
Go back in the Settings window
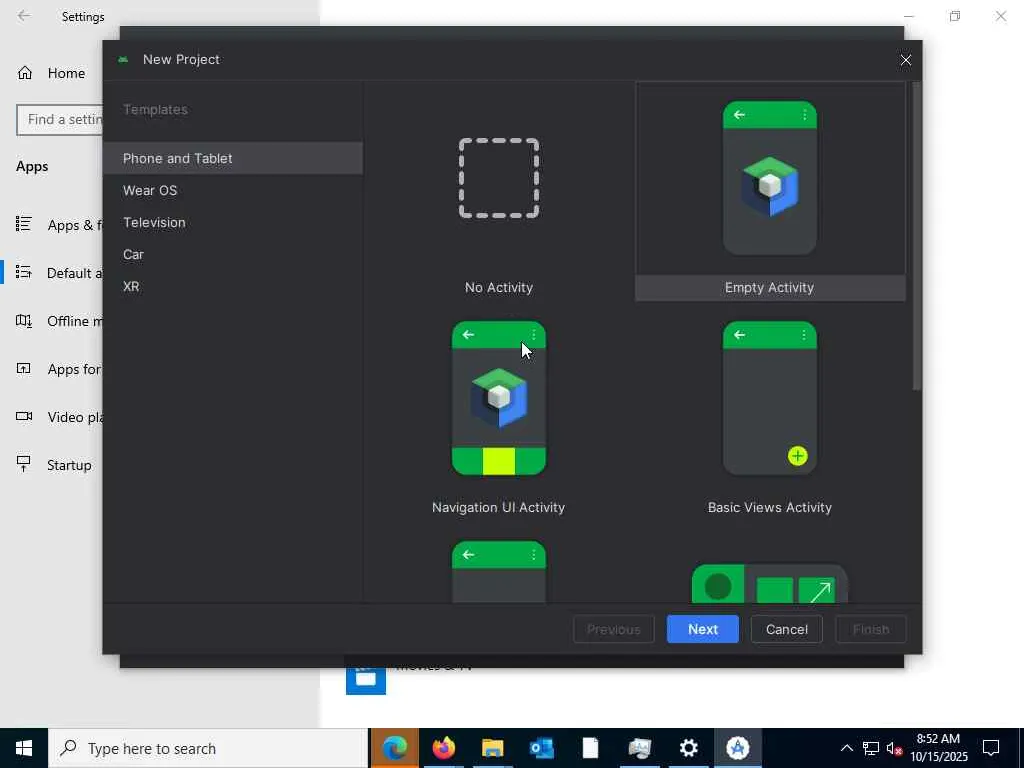24,16
